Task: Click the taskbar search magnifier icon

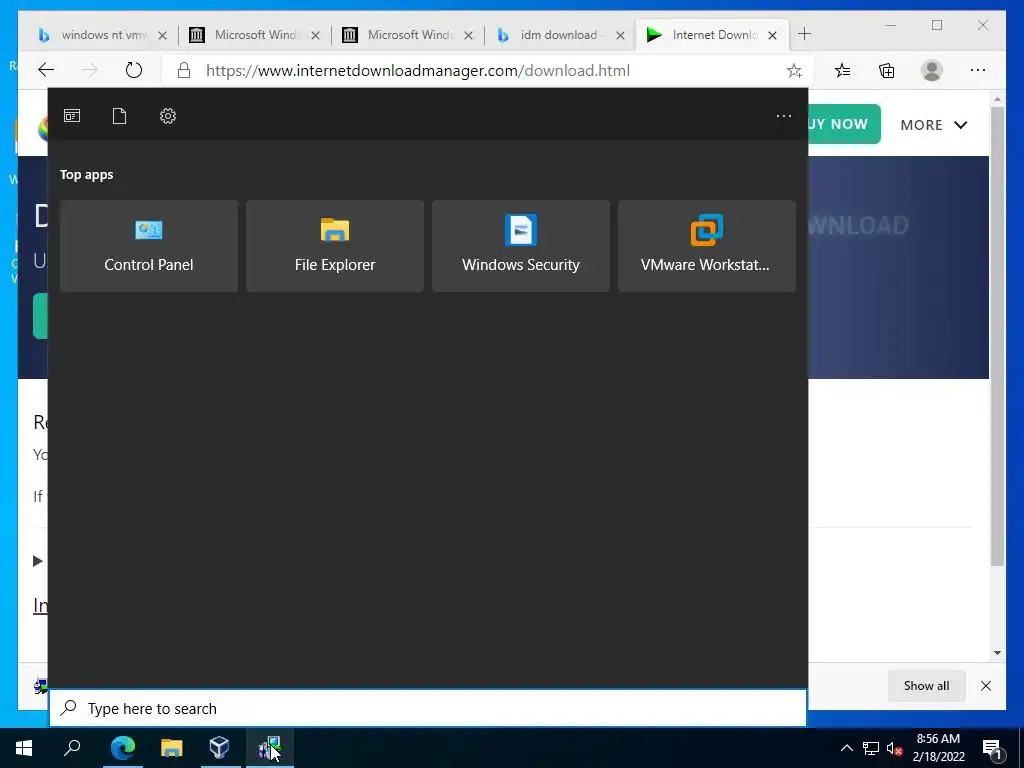Action: click(x=72, y=748)
